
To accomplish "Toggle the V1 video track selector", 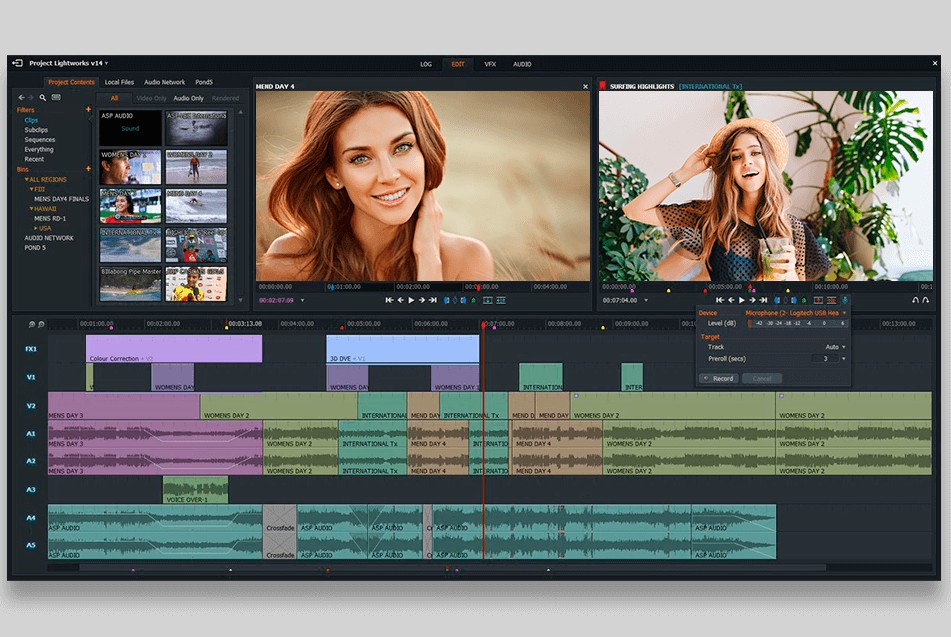I will point(31,377).
